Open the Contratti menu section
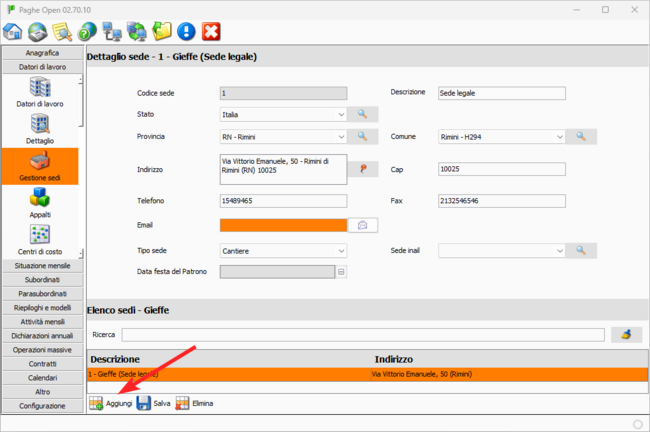Screen dimensions: 650x432 click(41, 364)
